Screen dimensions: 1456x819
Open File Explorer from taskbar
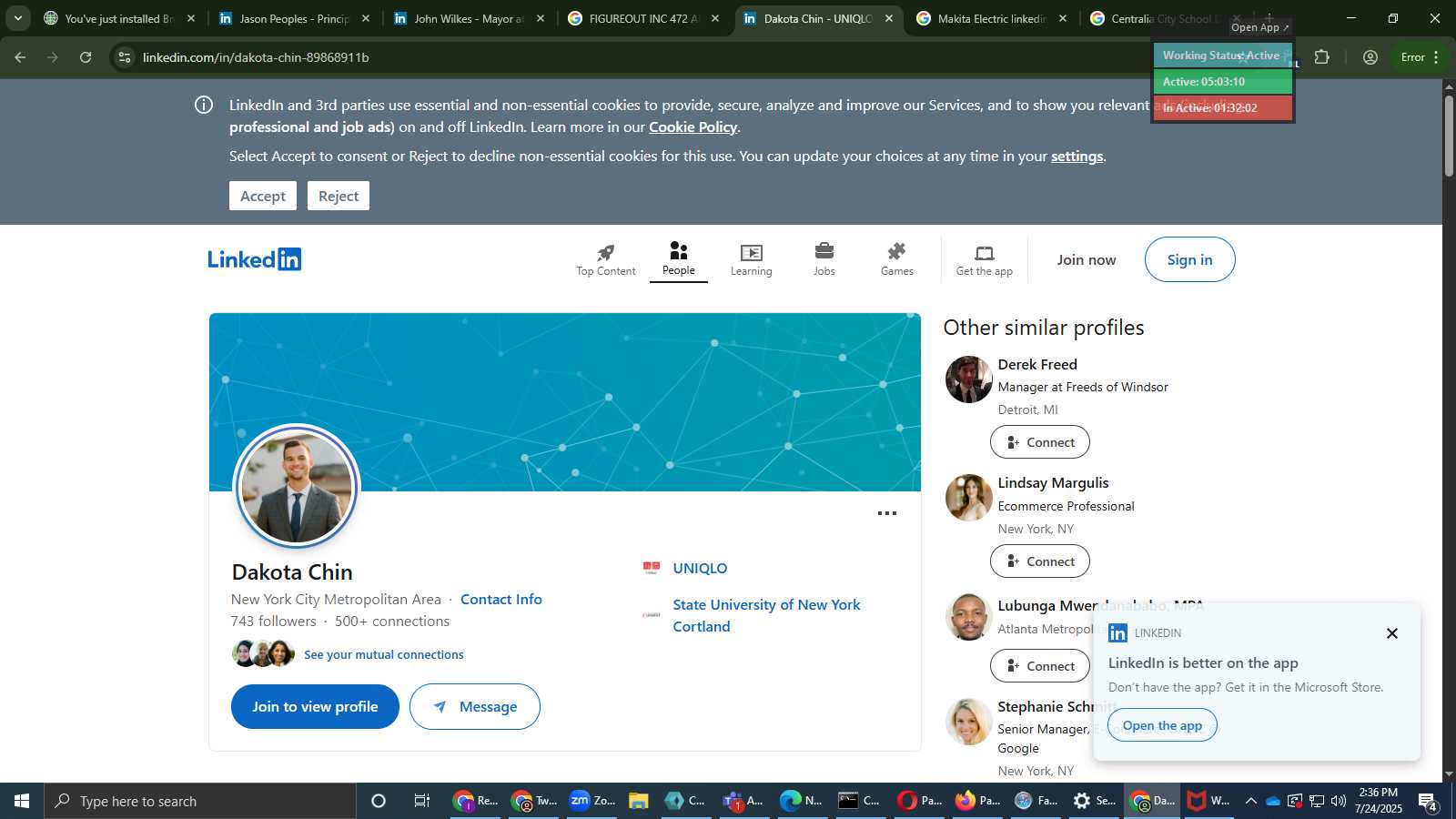tap(638, 801)
